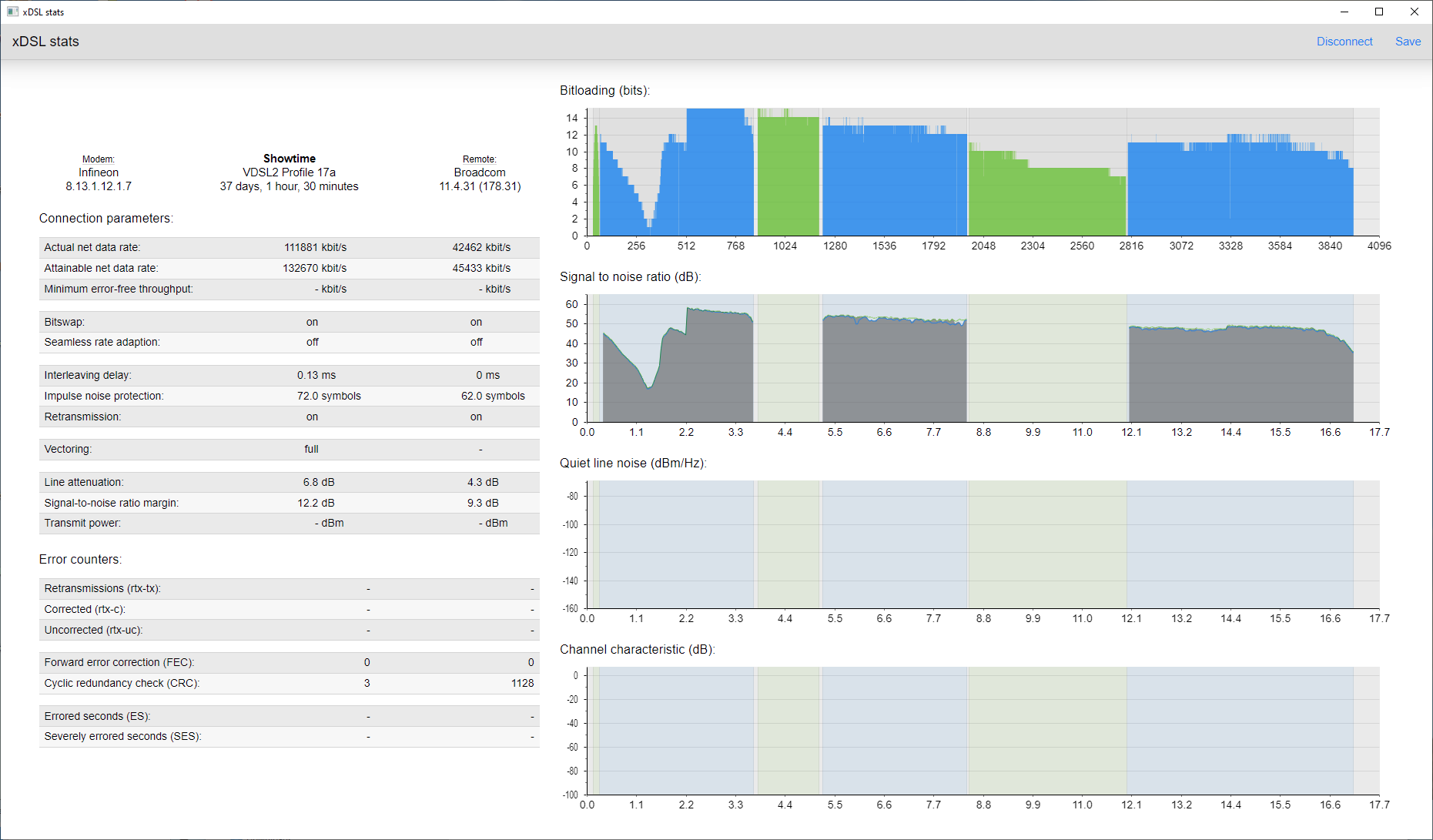Minimize the xDSL stats window

click(x=1344, y=12)
